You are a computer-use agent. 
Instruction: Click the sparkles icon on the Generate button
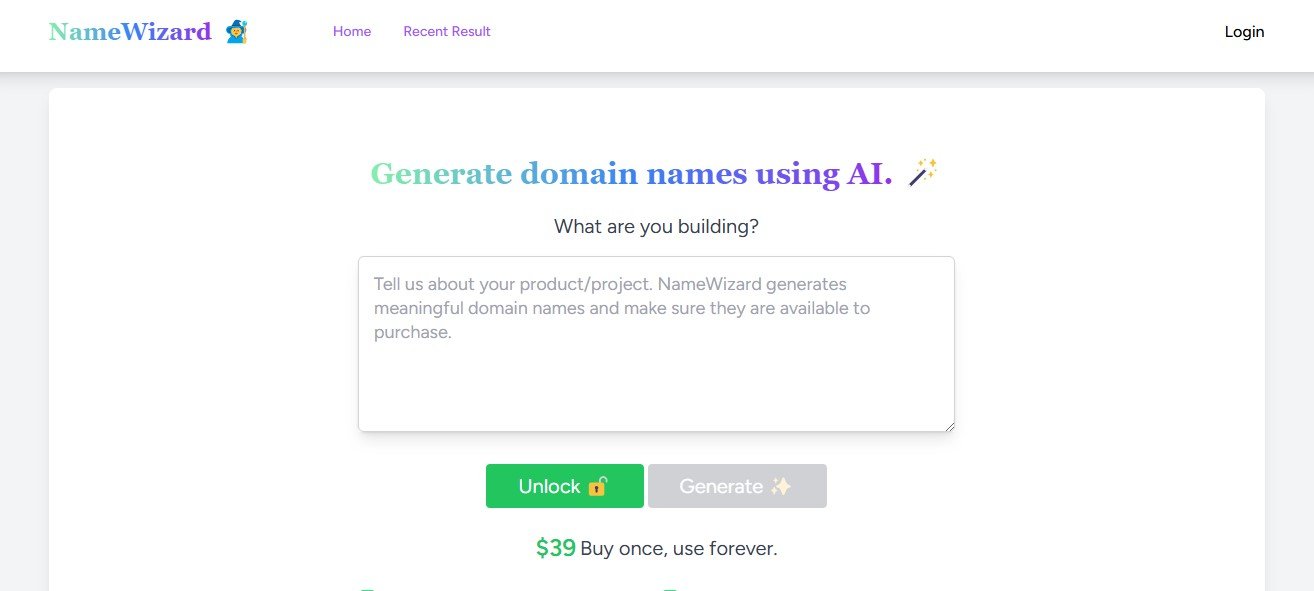click(781, 487)
